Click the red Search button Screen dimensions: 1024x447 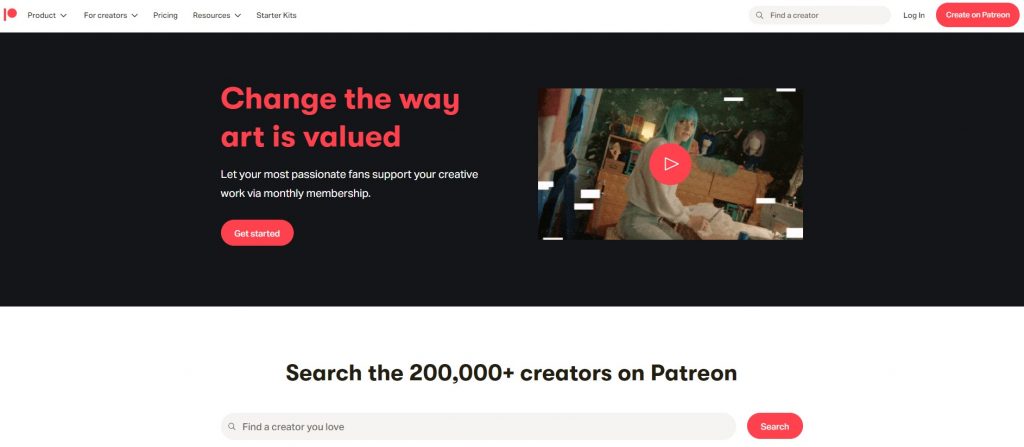pos(775,426)
